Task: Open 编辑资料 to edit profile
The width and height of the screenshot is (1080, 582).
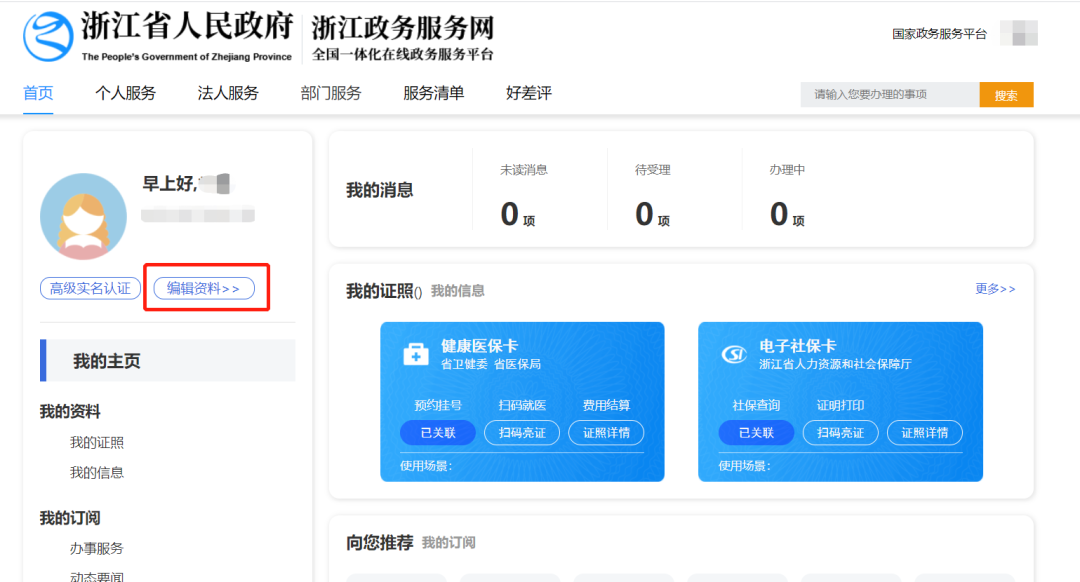Action: coord(204,288)
